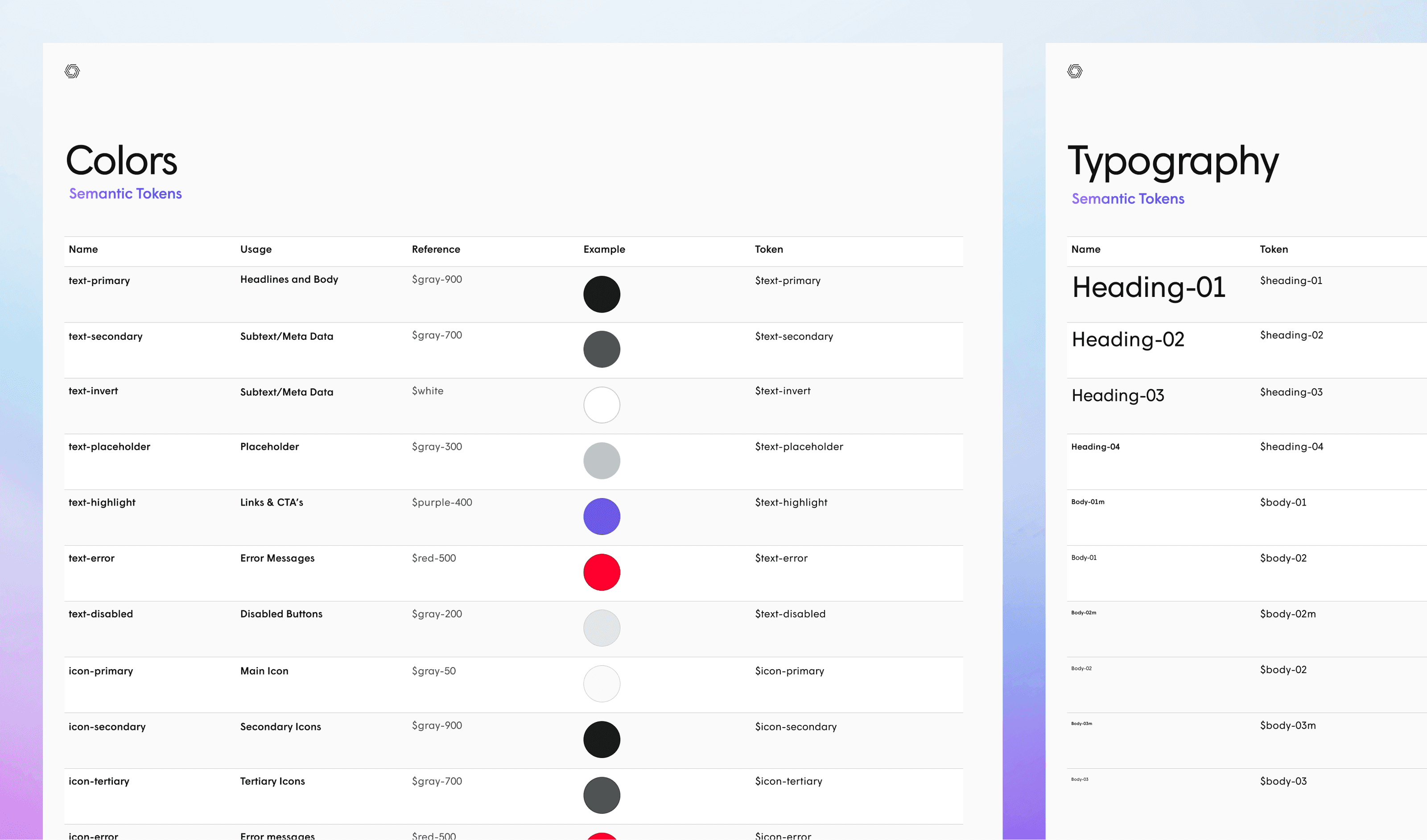The height and width of the screenshot is (840, 1427).
Task: Select the icon-secondary black swatch
Action: [x=602, y=739]
